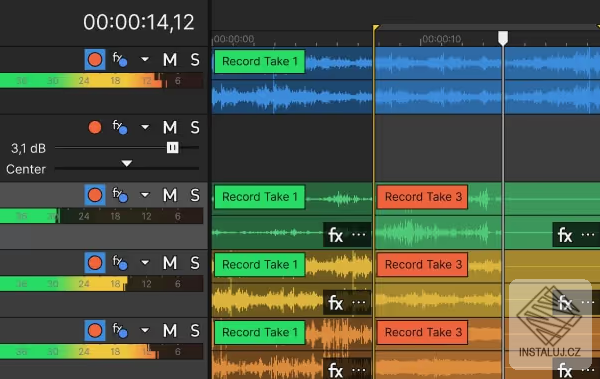Select Record Take 3 on the green track
Screen dimensions: 600x379
[422, 197]
